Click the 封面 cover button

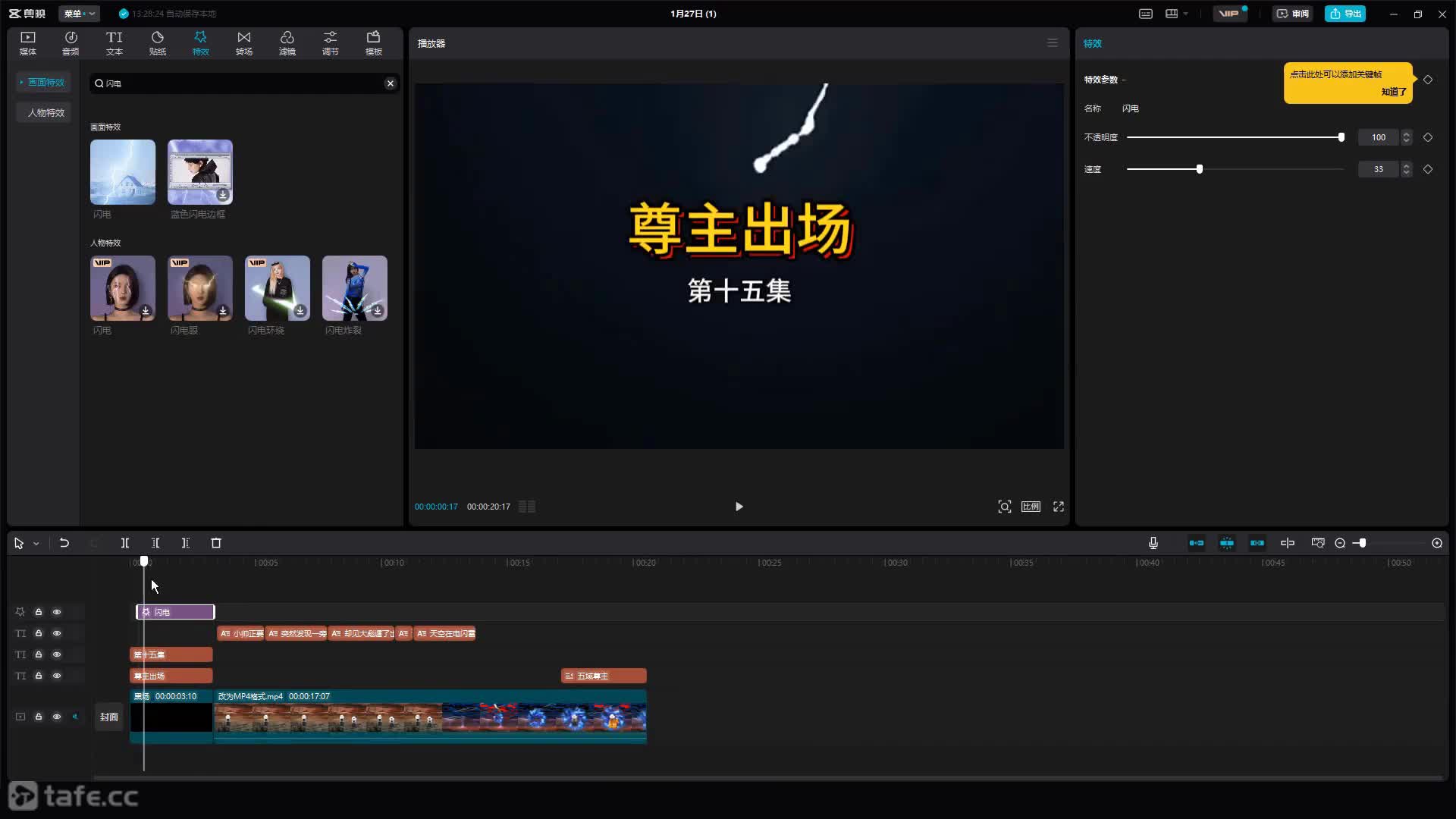point(109,717)
